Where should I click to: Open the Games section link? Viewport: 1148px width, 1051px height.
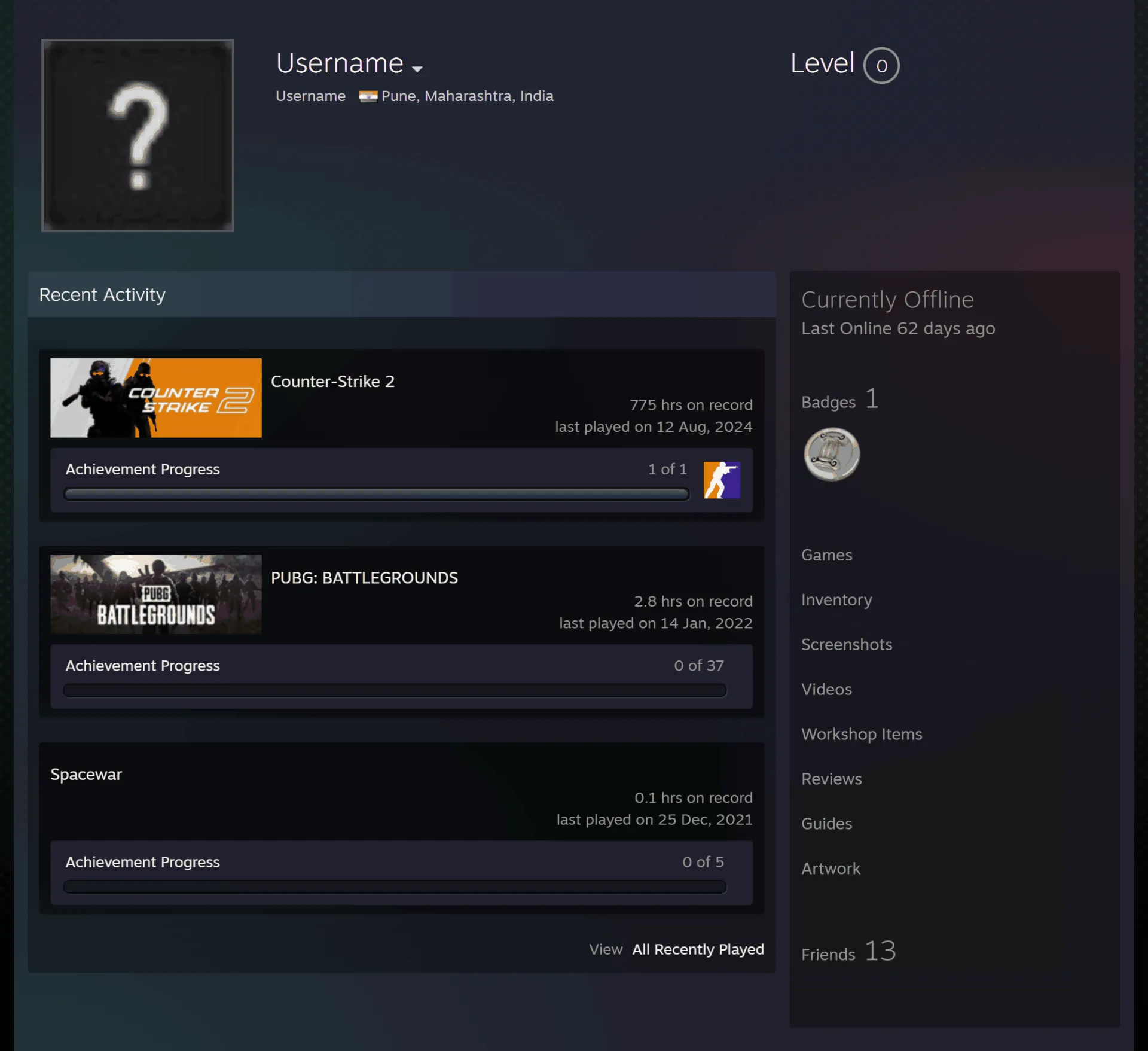click(826, 555)
